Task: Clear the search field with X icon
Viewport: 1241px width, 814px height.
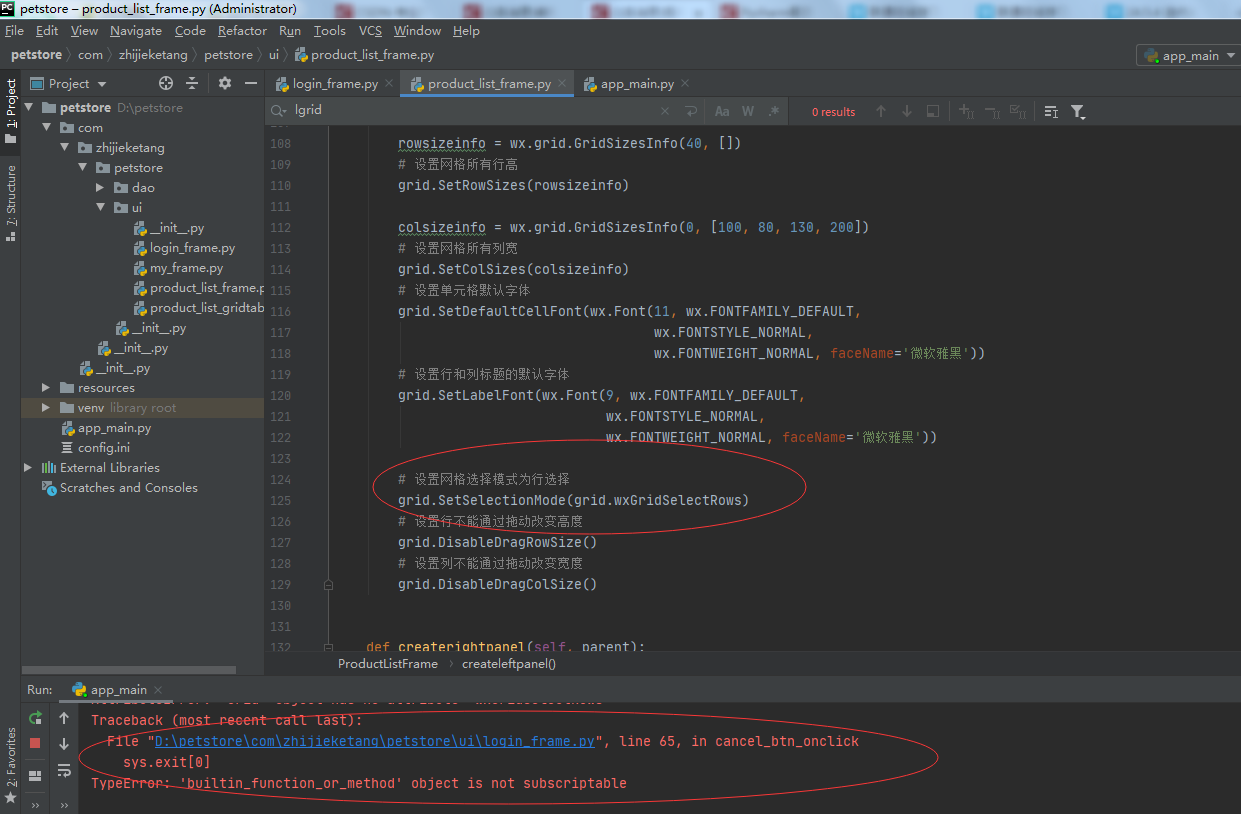Action: [x=665, y=111]
